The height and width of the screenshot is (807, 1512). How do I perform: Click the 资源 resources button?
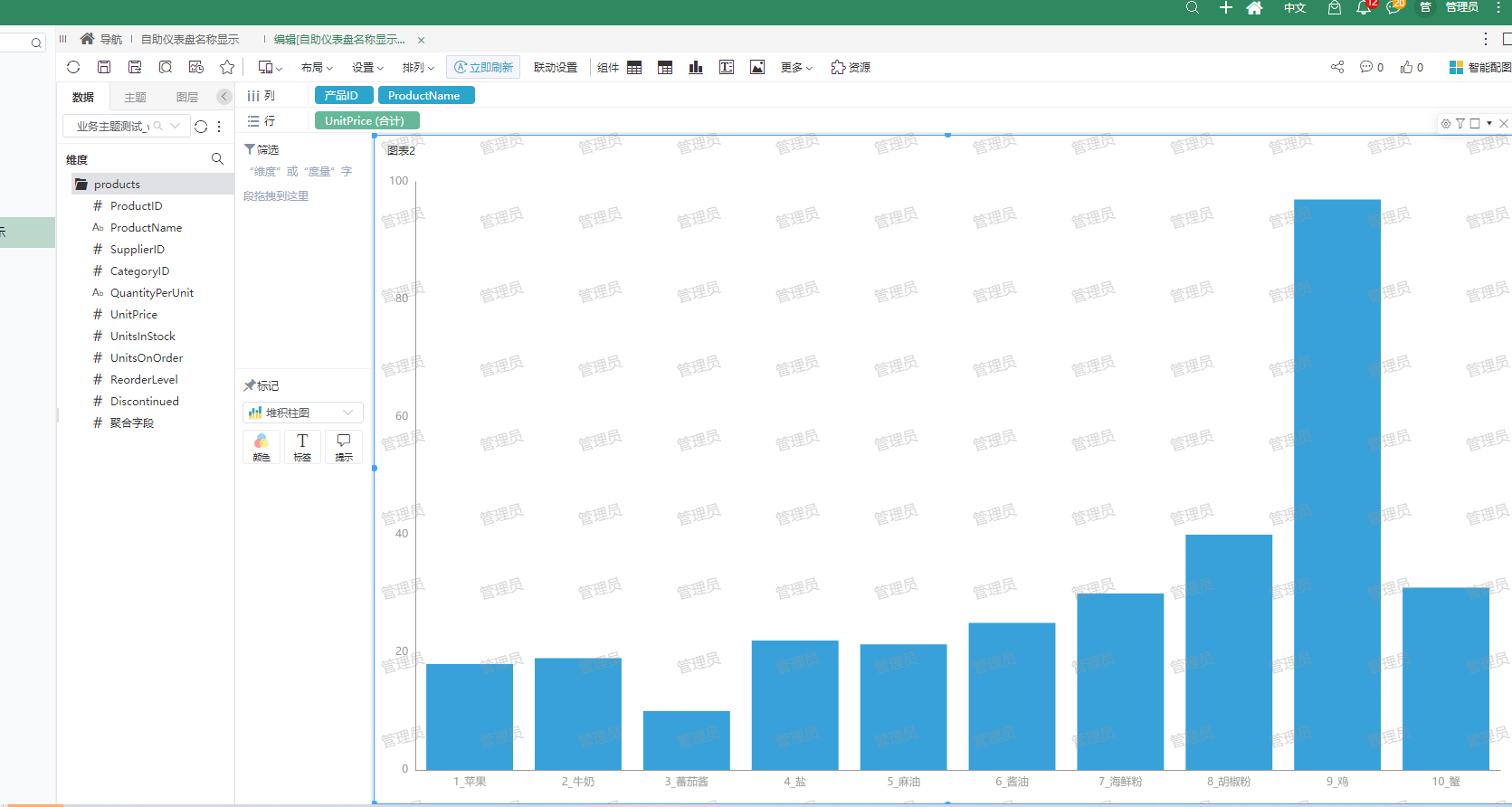(851, 67)
